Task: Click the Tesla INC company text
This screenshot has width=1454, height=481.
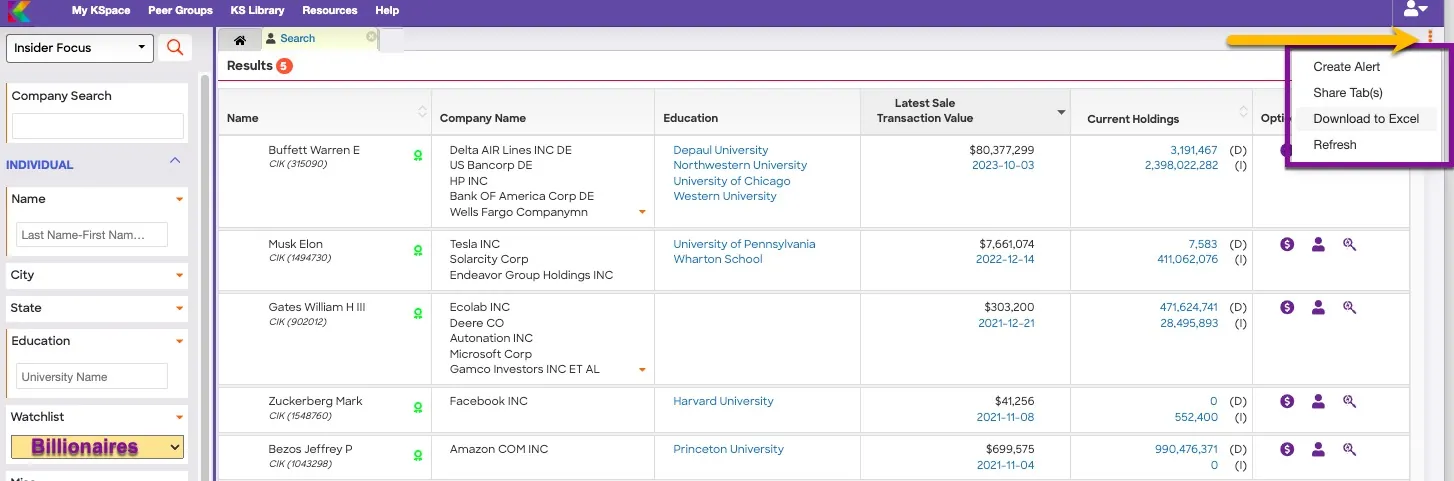Action: coord(475,244)
